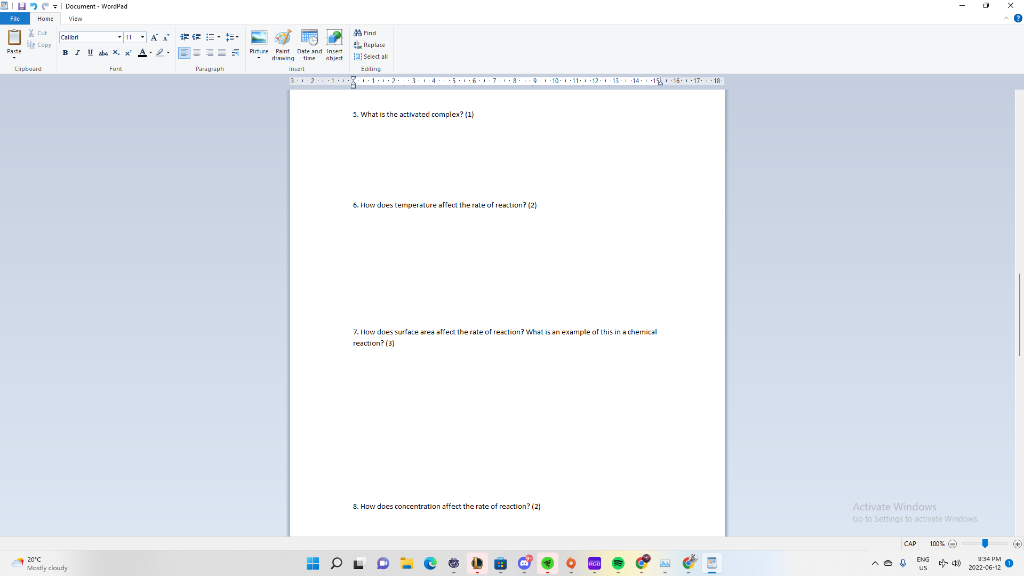Expand the bullet list style dropdown

pyautogui.click(x=219, y=37)
